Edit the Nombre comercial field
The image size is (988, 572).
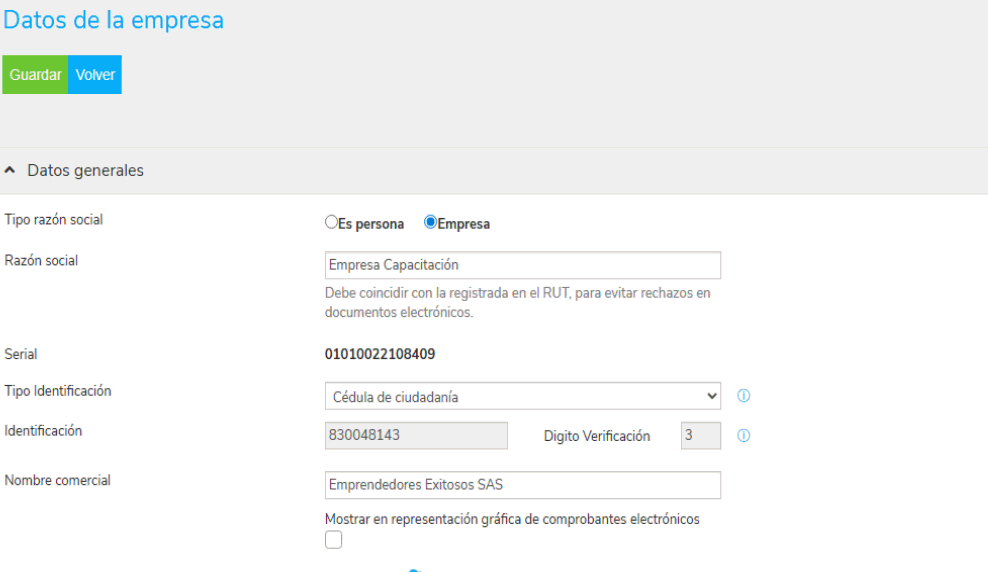coord(523,485)
